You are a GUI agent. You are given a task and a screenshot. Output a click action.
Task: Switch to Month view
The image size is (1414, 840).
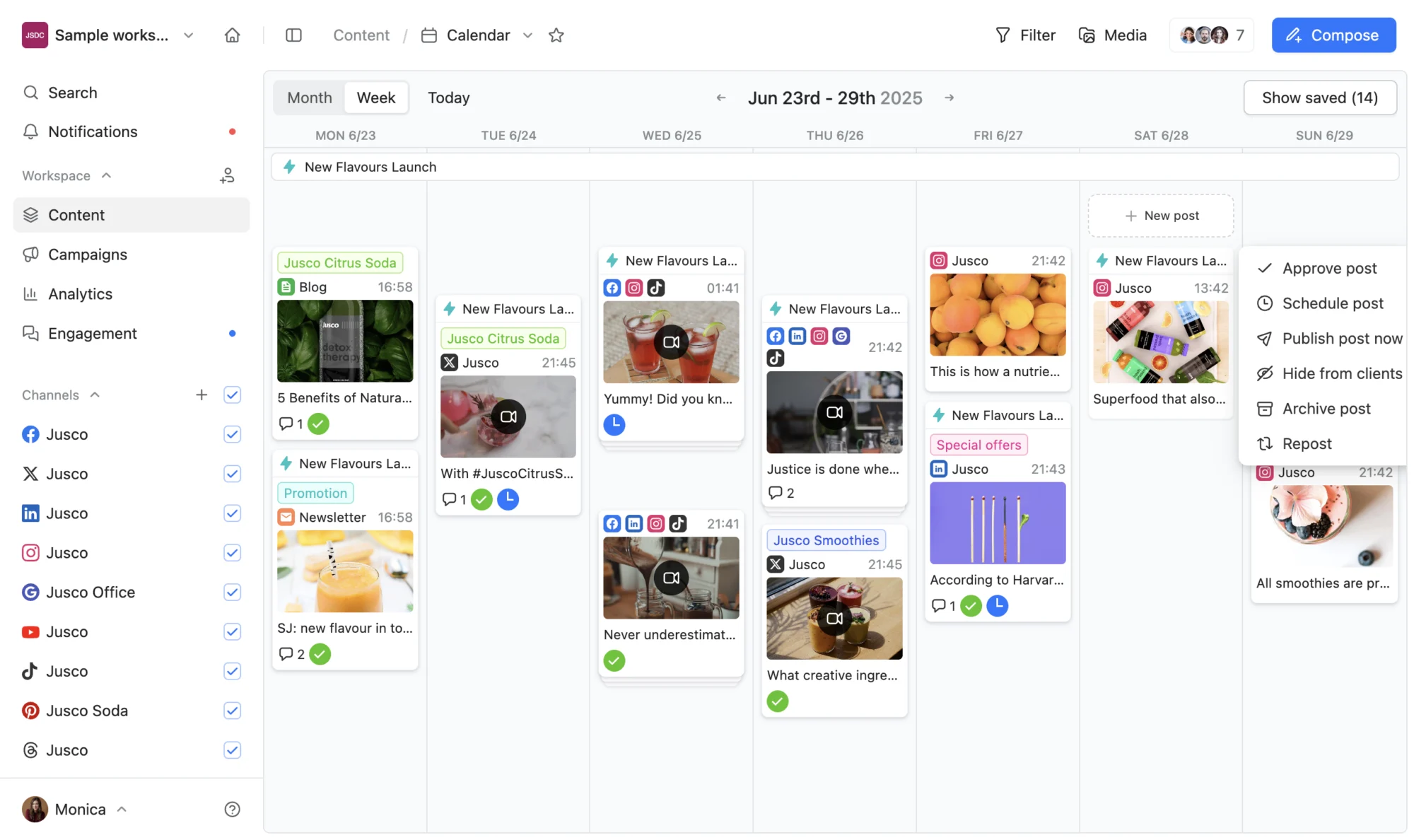tap(309, 98)
